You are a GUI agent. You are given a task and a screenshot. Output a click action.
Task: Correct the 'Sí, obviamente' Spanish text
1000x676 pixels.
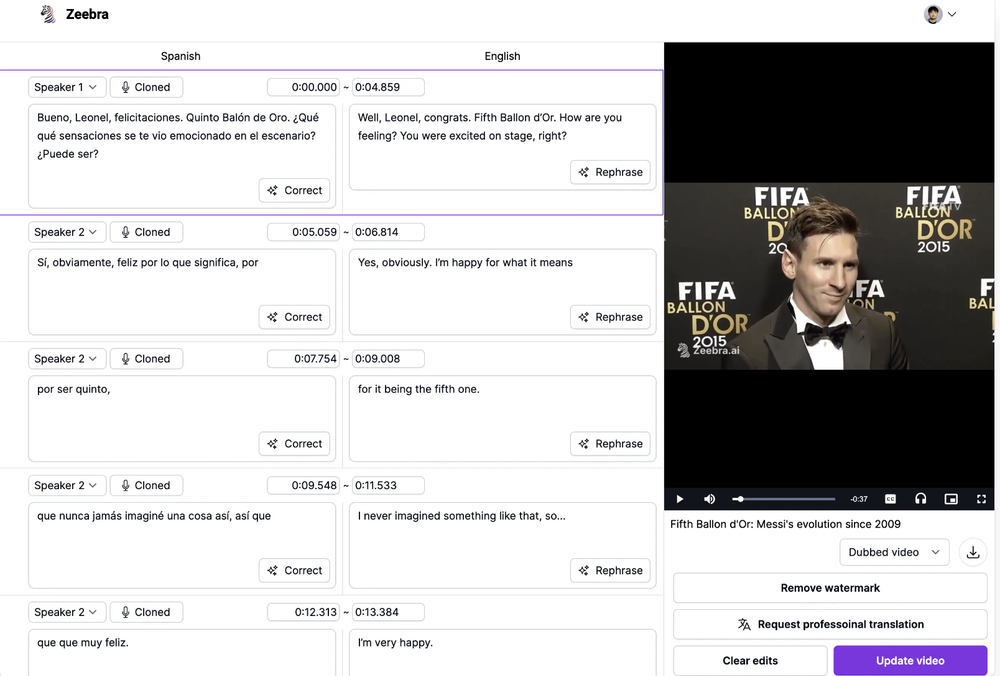click(294, 317)
